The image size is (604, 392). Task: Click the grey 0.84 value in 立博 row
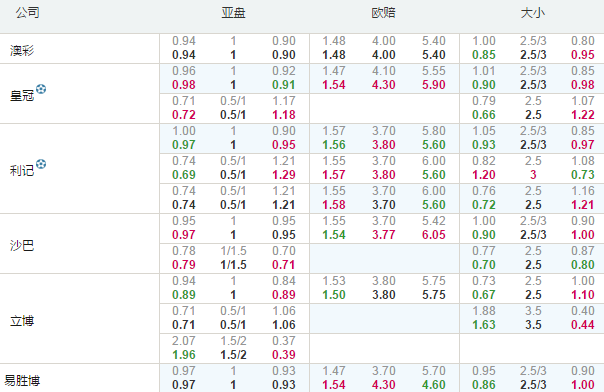(x=284, y=281)
